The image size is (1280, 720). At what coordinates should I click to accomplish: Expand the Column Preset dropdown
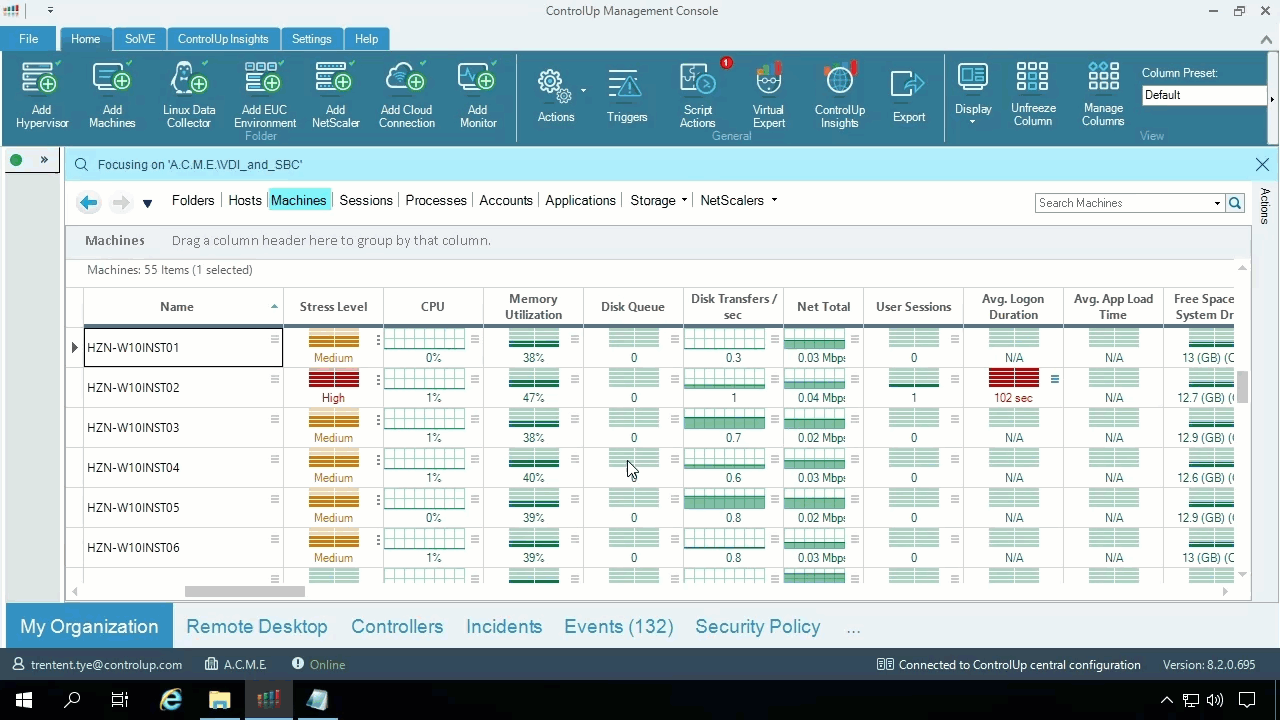(1272, 99)
